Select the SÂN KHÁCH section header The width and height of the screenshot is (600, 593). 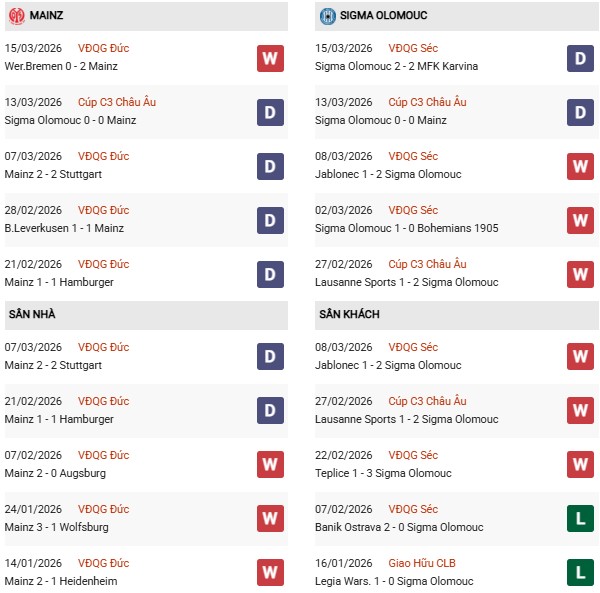coord(349,314)
